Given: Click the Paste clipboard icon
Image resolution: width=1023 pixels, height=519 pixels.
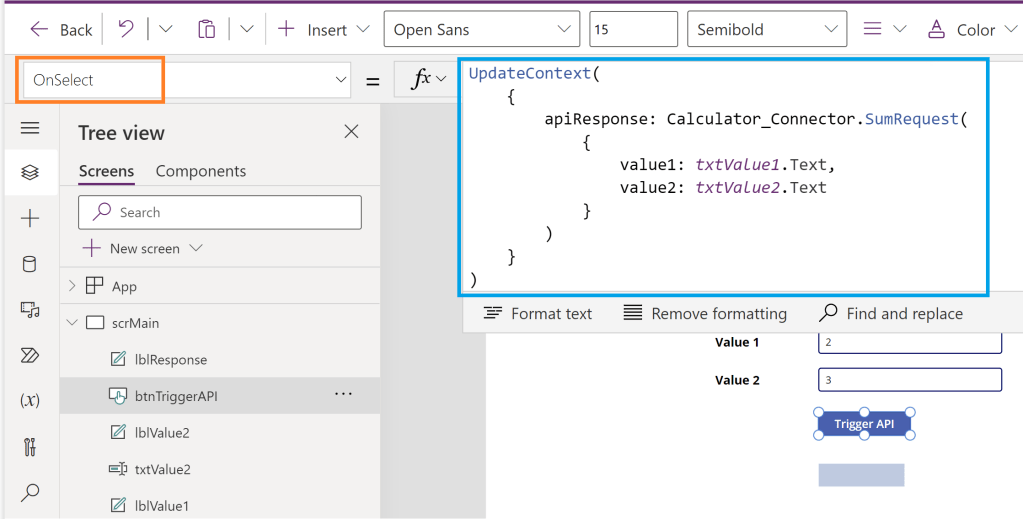Looking at the screenshot, I should tap(206, 29).
